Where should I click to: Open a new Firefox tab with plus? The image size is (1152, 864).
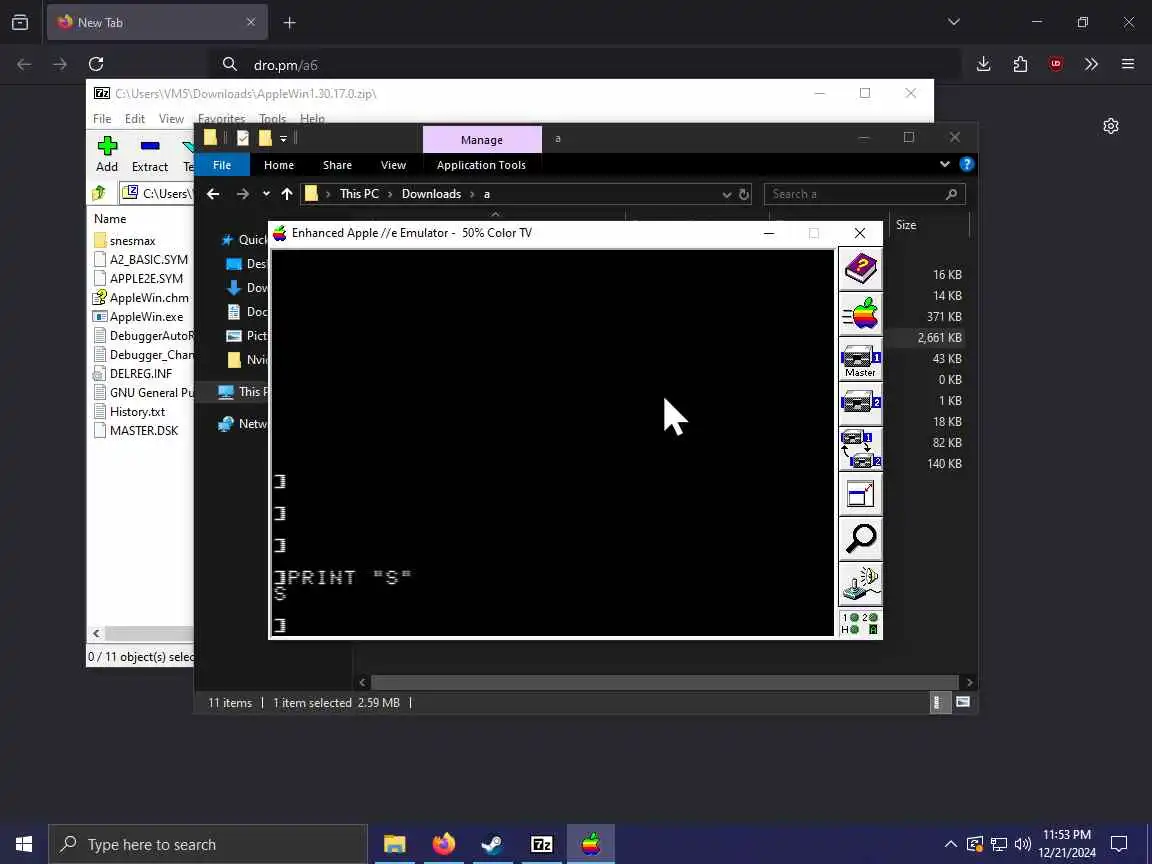[x=289, y=23]
